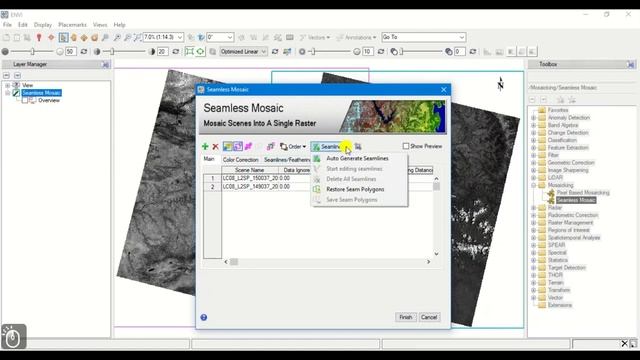Image resolution: width=640 pixels, height=360 pixels.
Task: Activate the Zoom magnifier tool
Action: (105, 37)
